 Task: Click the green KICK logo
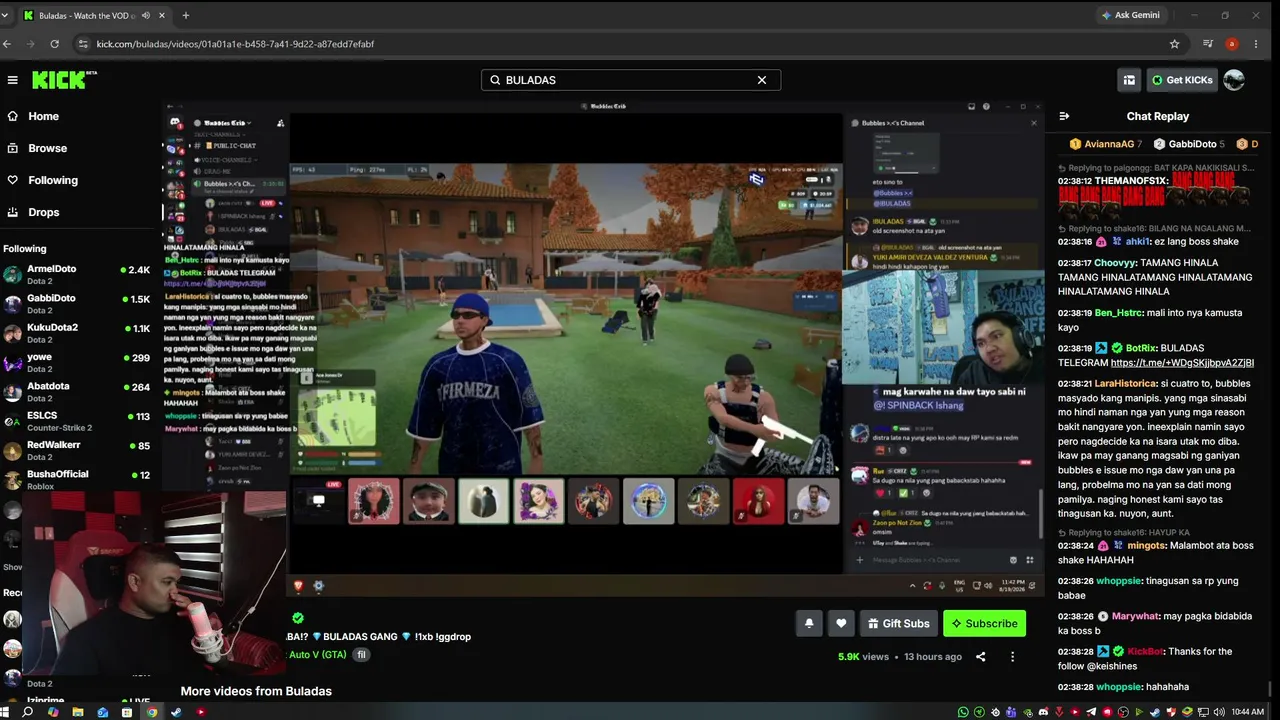[x=64, y=80]
